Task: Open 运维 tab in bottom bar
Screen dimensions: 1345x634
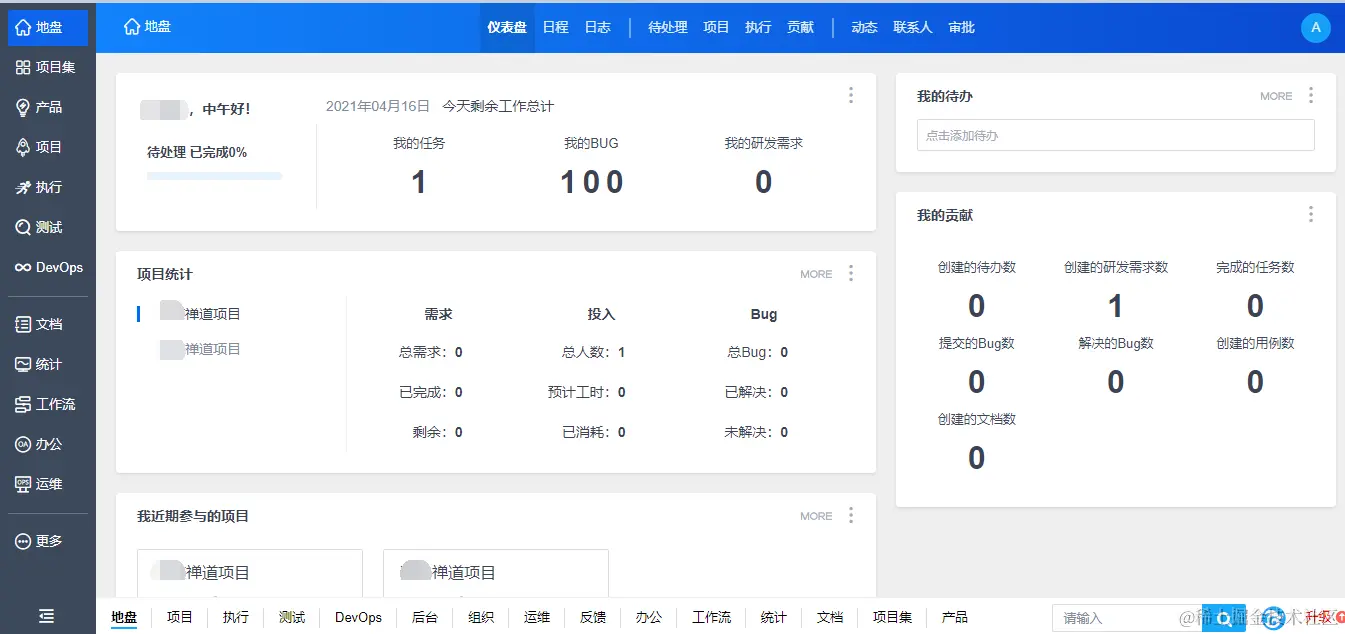Action: pyautogui.click(x=537, y=617)
